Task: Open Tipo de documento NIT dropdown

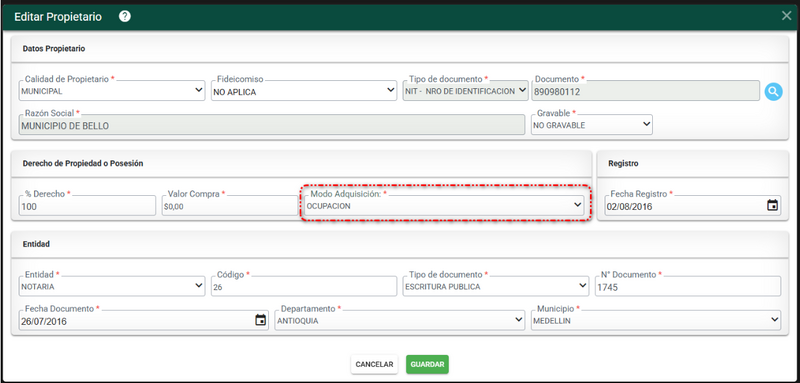Action: point(465,90)
